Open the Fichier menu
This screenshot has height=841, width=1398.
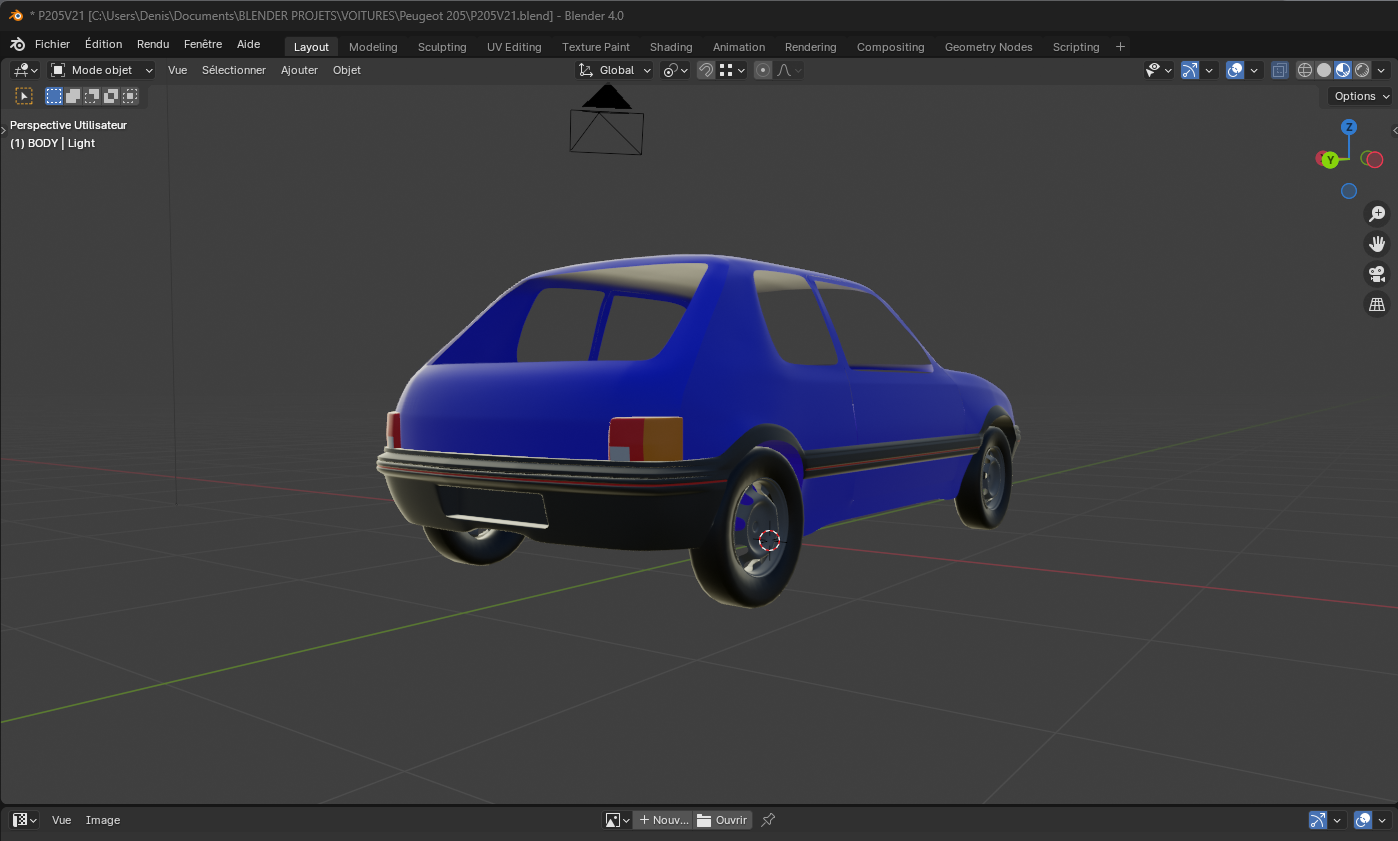point(53,44)
